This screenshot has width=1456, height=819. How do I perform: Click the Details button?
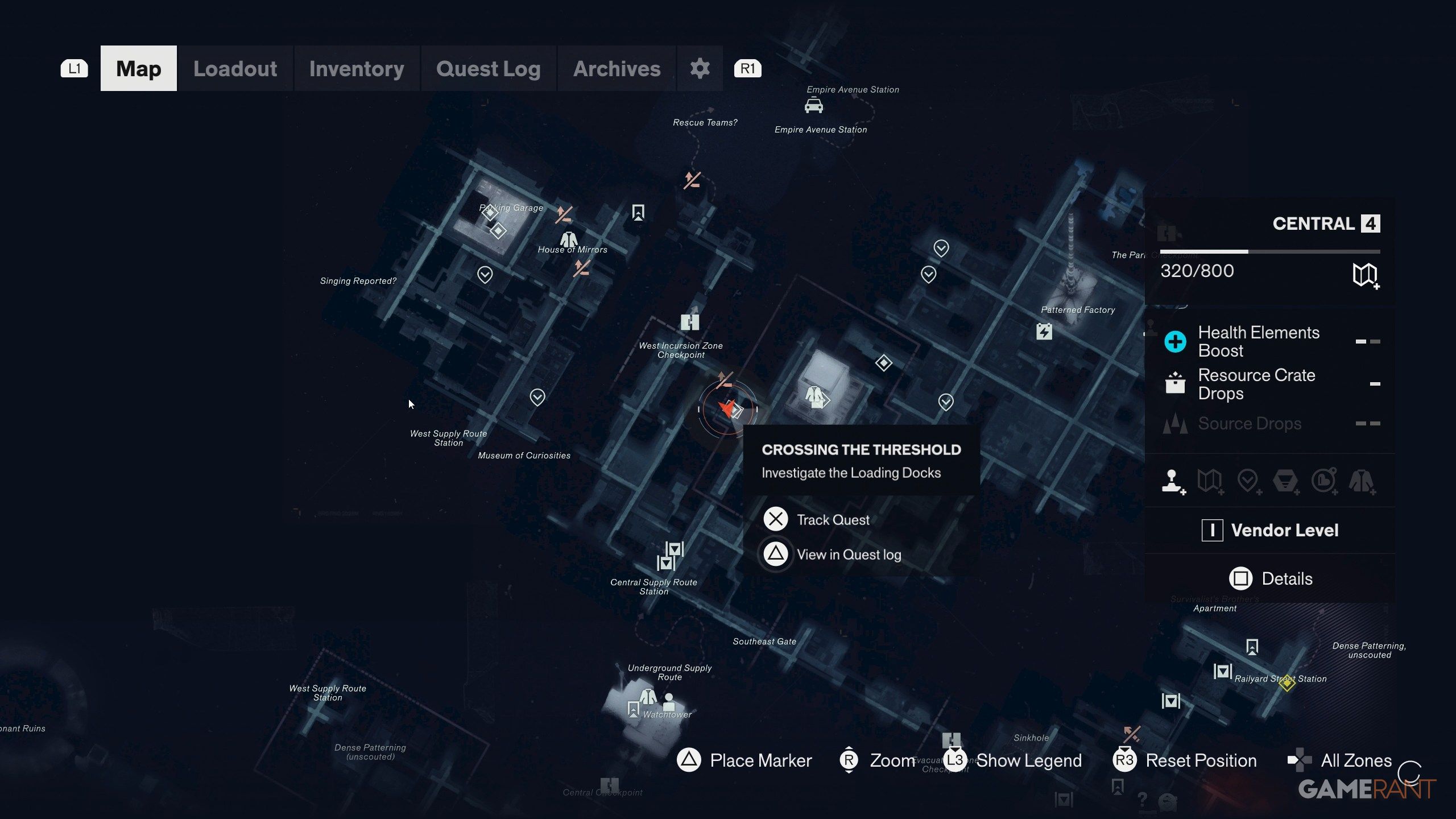point(1271,578)
